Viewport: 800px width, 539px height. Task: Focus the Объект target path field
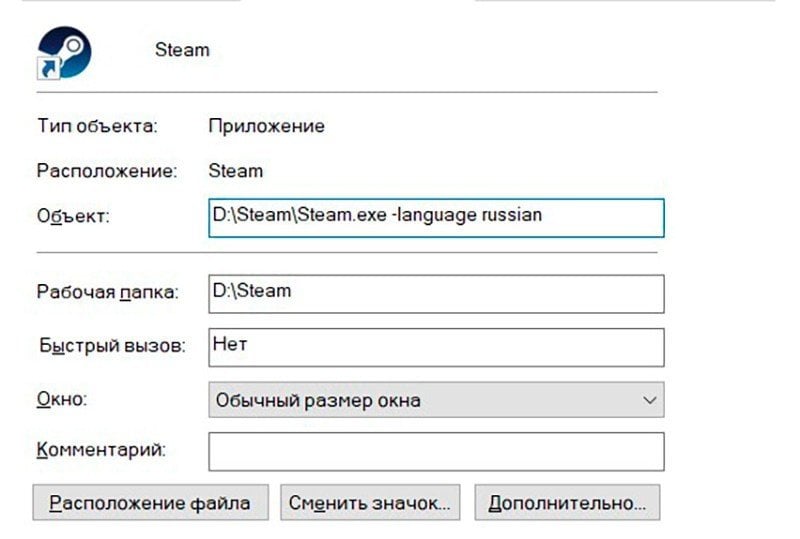[x=436, y=218]
